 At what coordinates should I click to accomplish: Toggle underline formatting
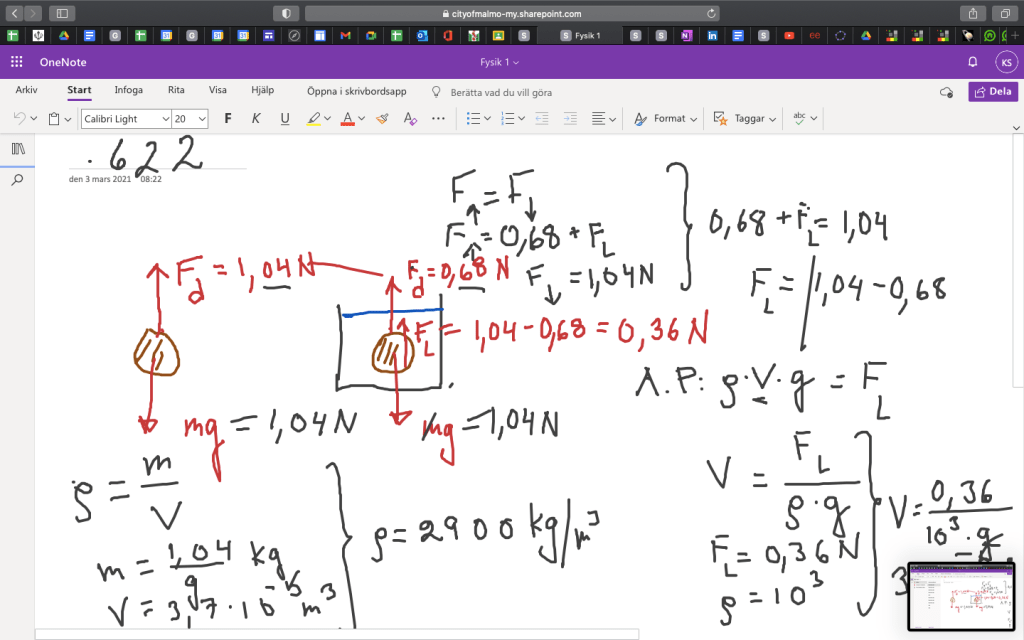(285, 118)
